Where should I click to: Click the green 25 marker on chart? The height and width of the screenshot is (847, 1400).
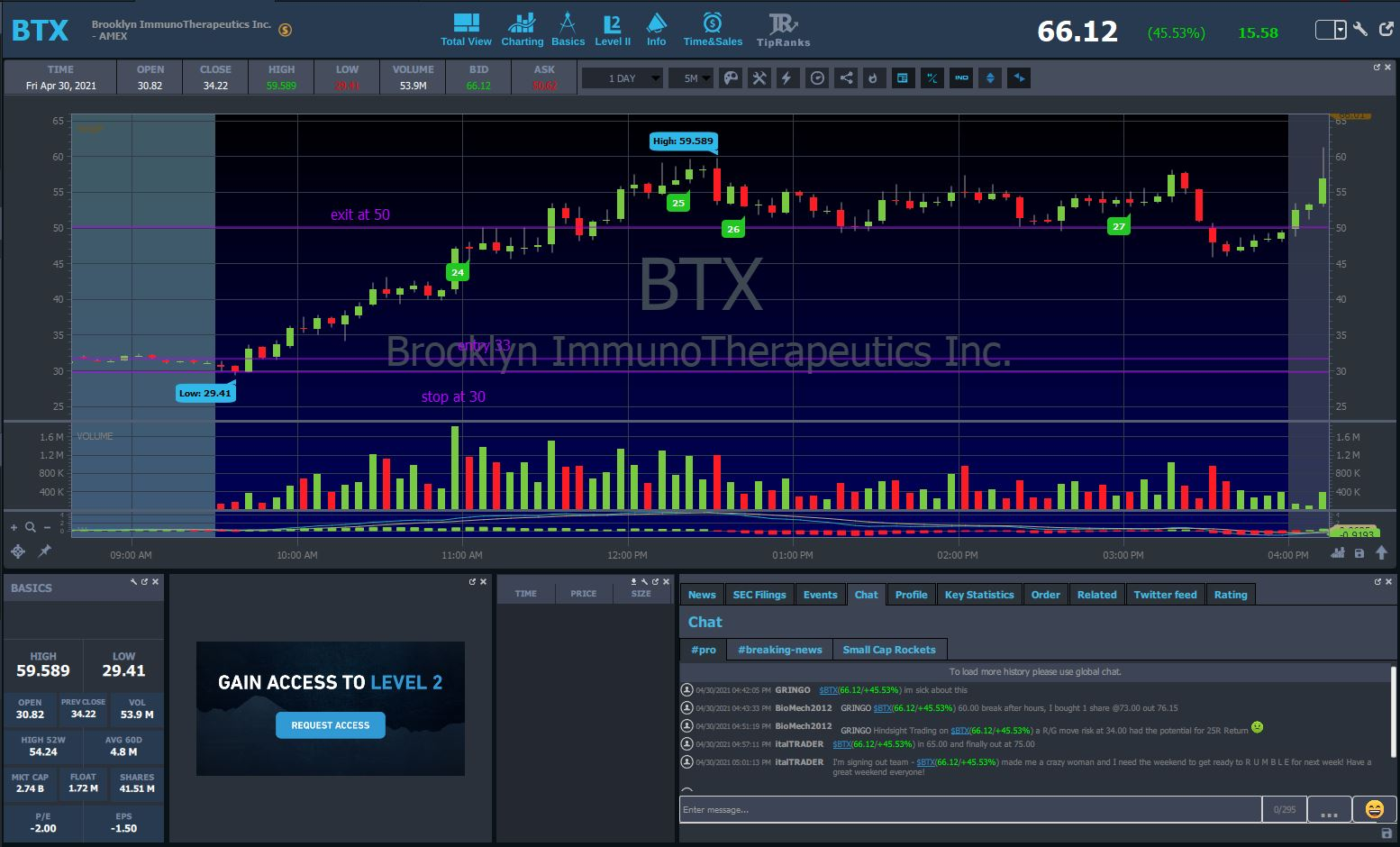pyautogui.click(x=678, y=203)
